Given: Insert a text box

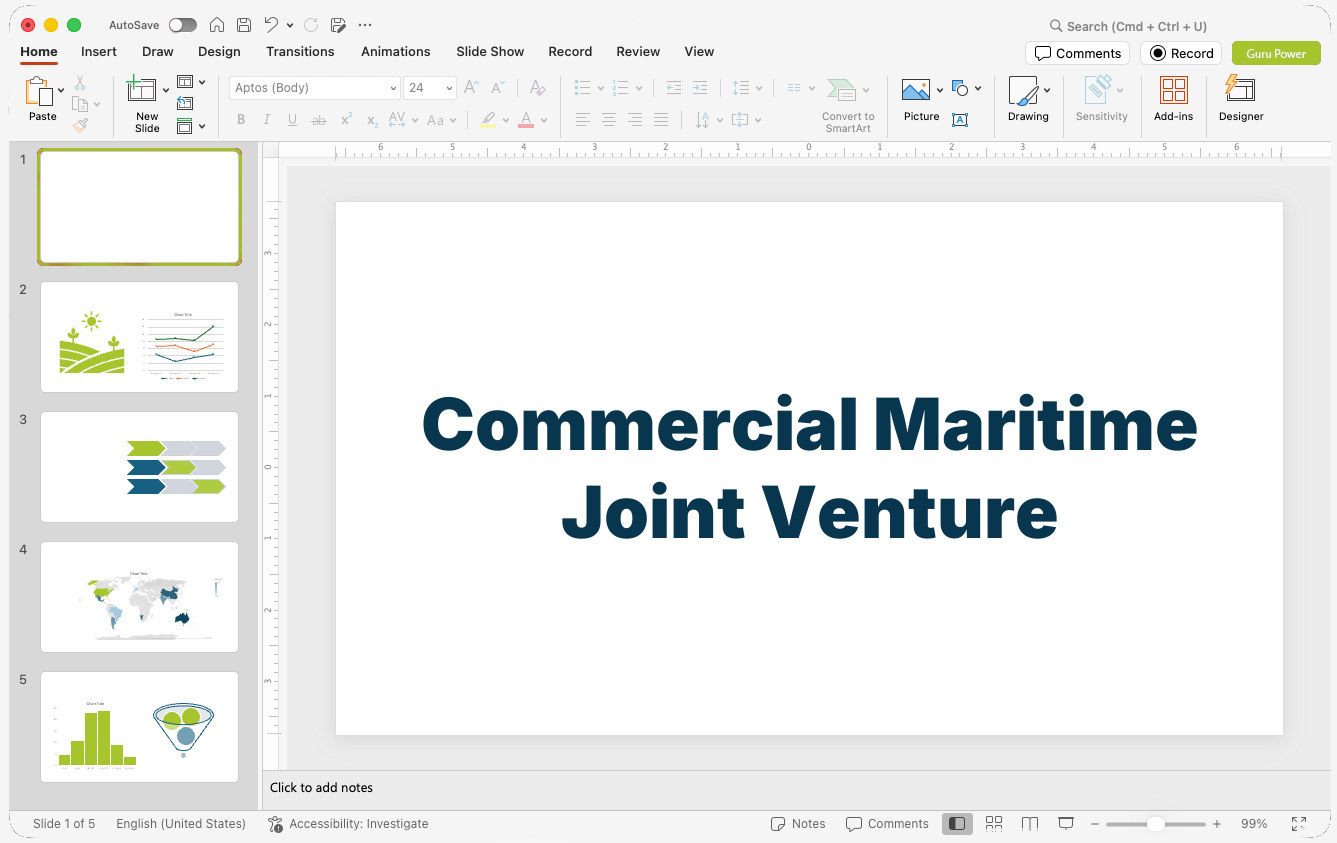Looking at the screenshot, I should tap(960, 120).
